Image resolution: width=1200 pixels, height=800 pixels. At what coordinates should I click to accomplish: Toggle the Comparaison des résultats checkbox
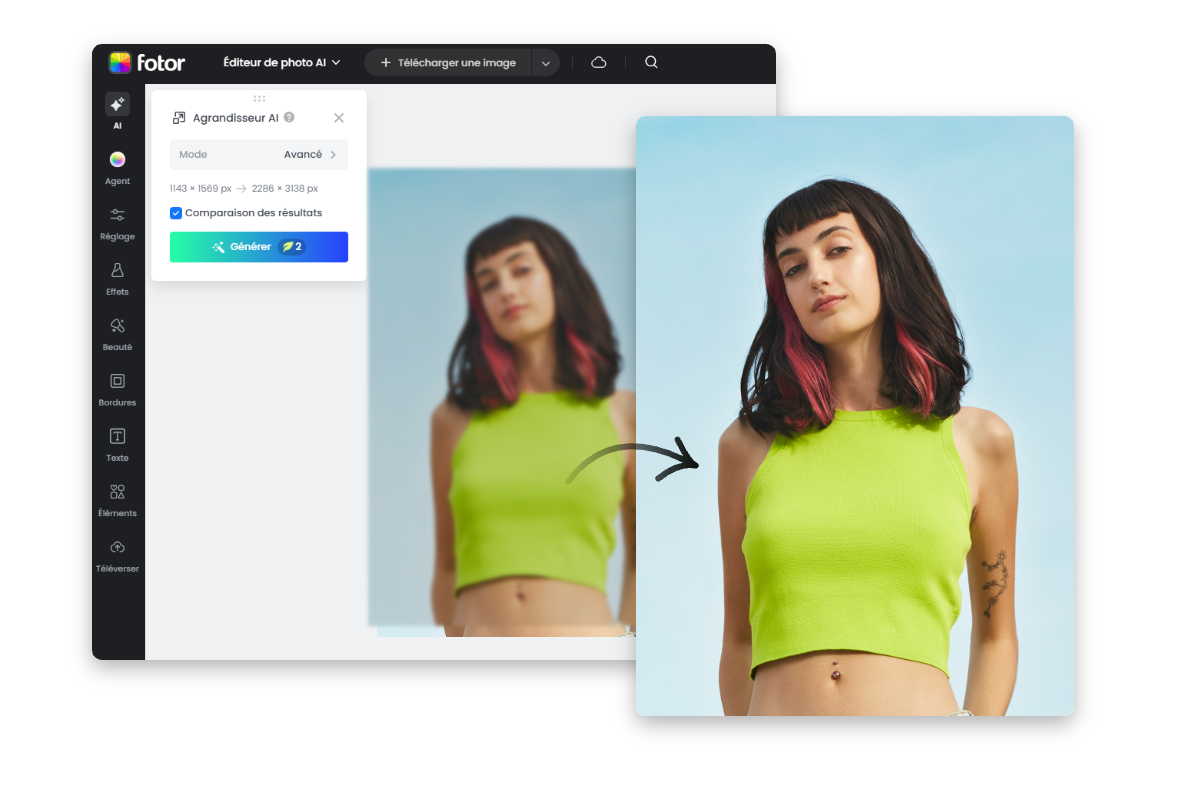pos(176,213)
